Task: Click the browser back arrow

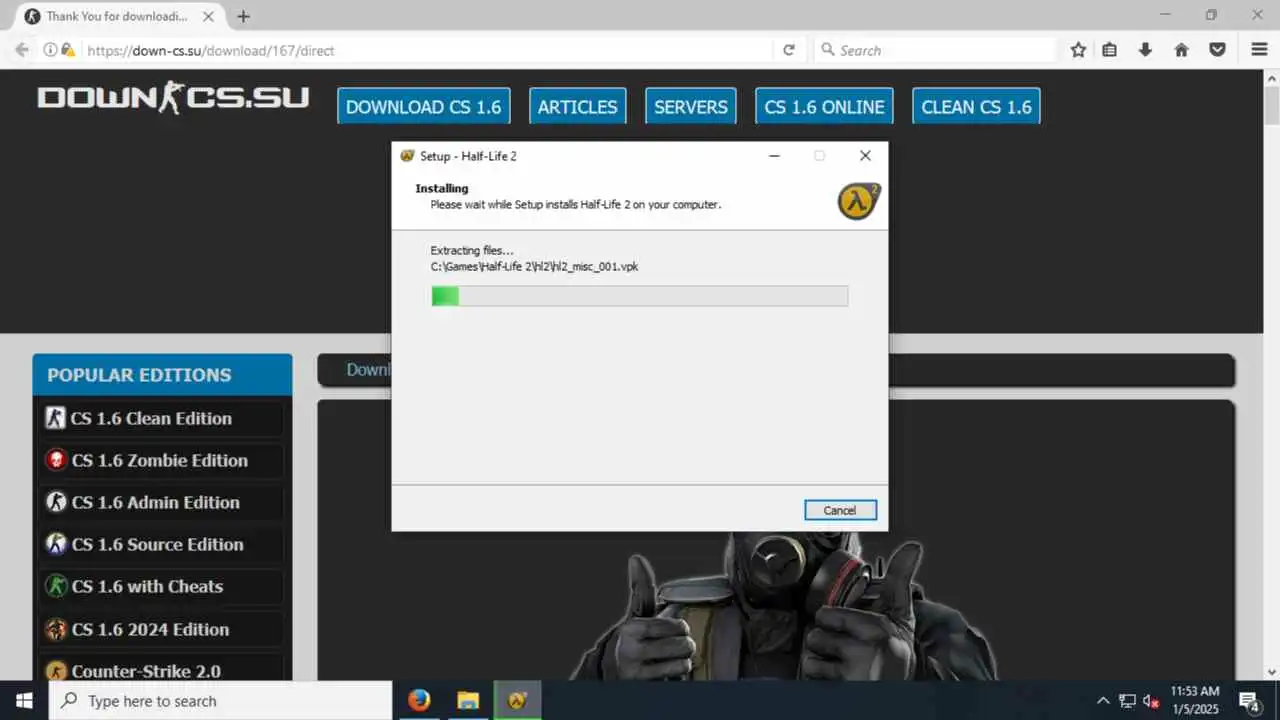Action: 22,50
